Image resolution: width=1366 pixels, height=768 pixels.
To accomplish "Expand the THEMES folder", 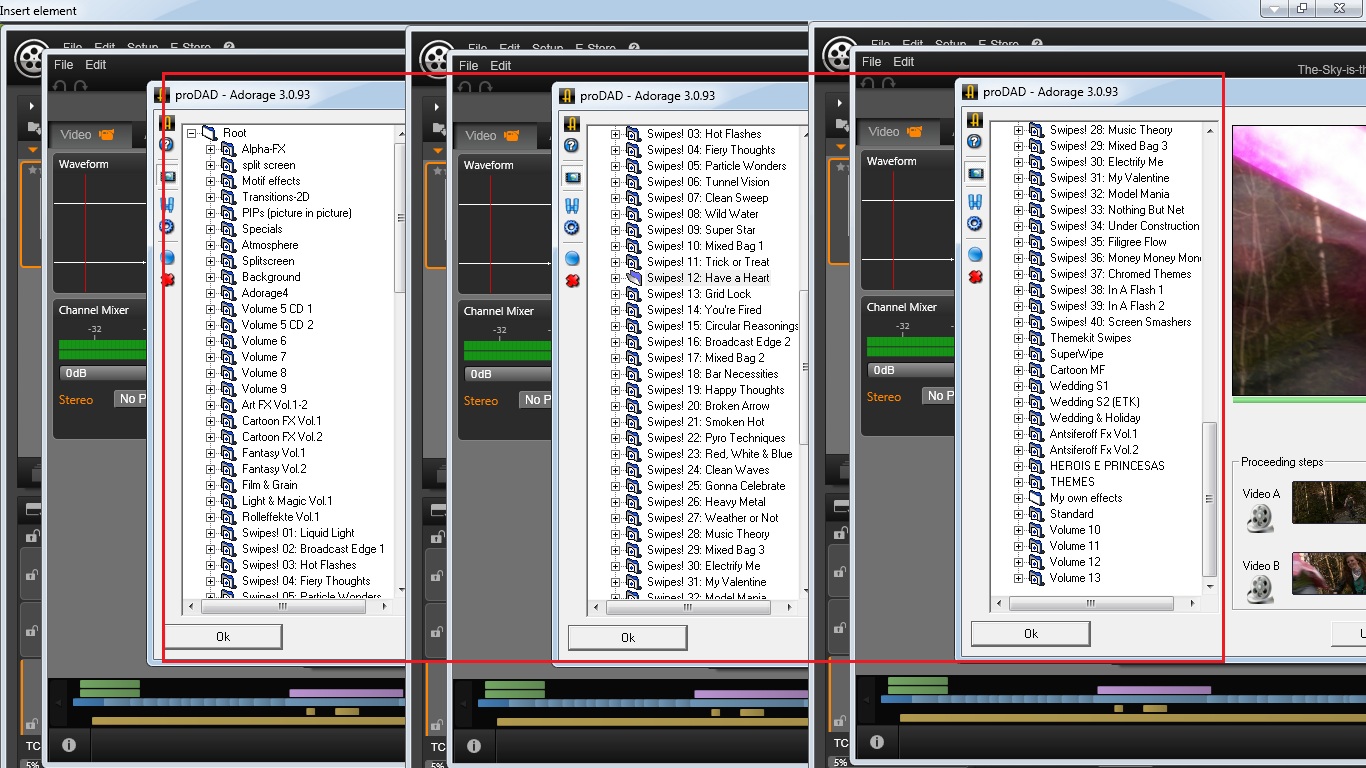I will click(1019, 482).
